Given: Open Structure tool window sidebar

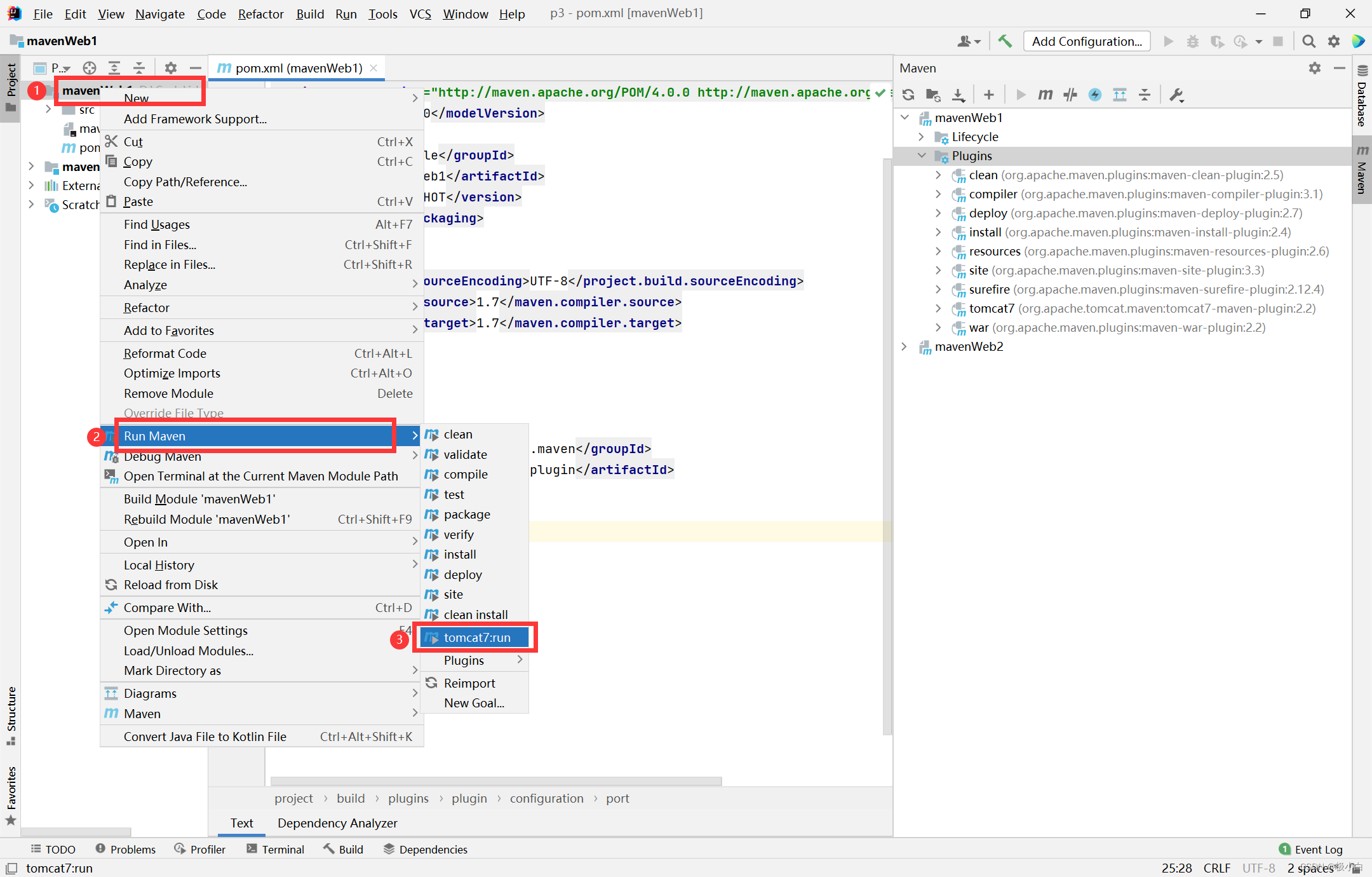Looking at the screenshot, I should (x=11, y=716).
